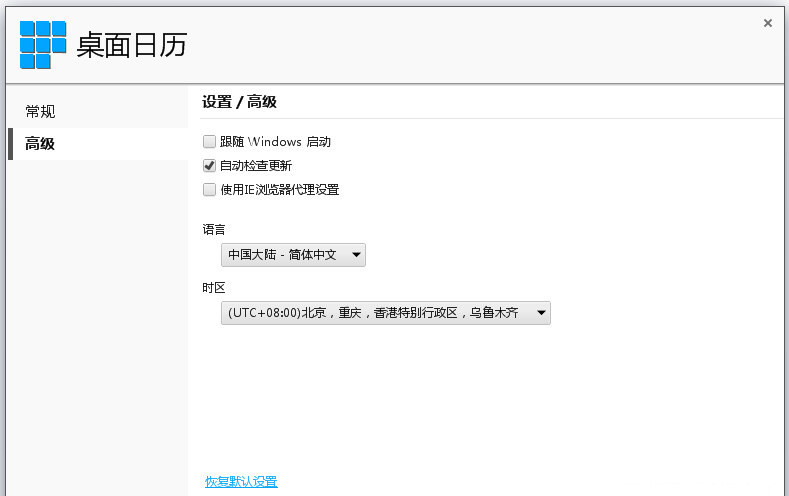
Task: Select the 高级 sidebar tab
Action: click(41, 144)
